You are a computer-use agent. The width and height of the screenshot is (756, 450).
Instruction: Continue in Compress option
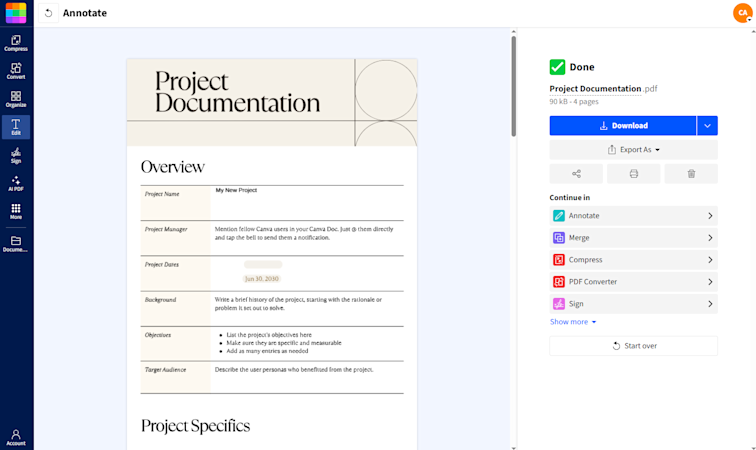[634, 259]
